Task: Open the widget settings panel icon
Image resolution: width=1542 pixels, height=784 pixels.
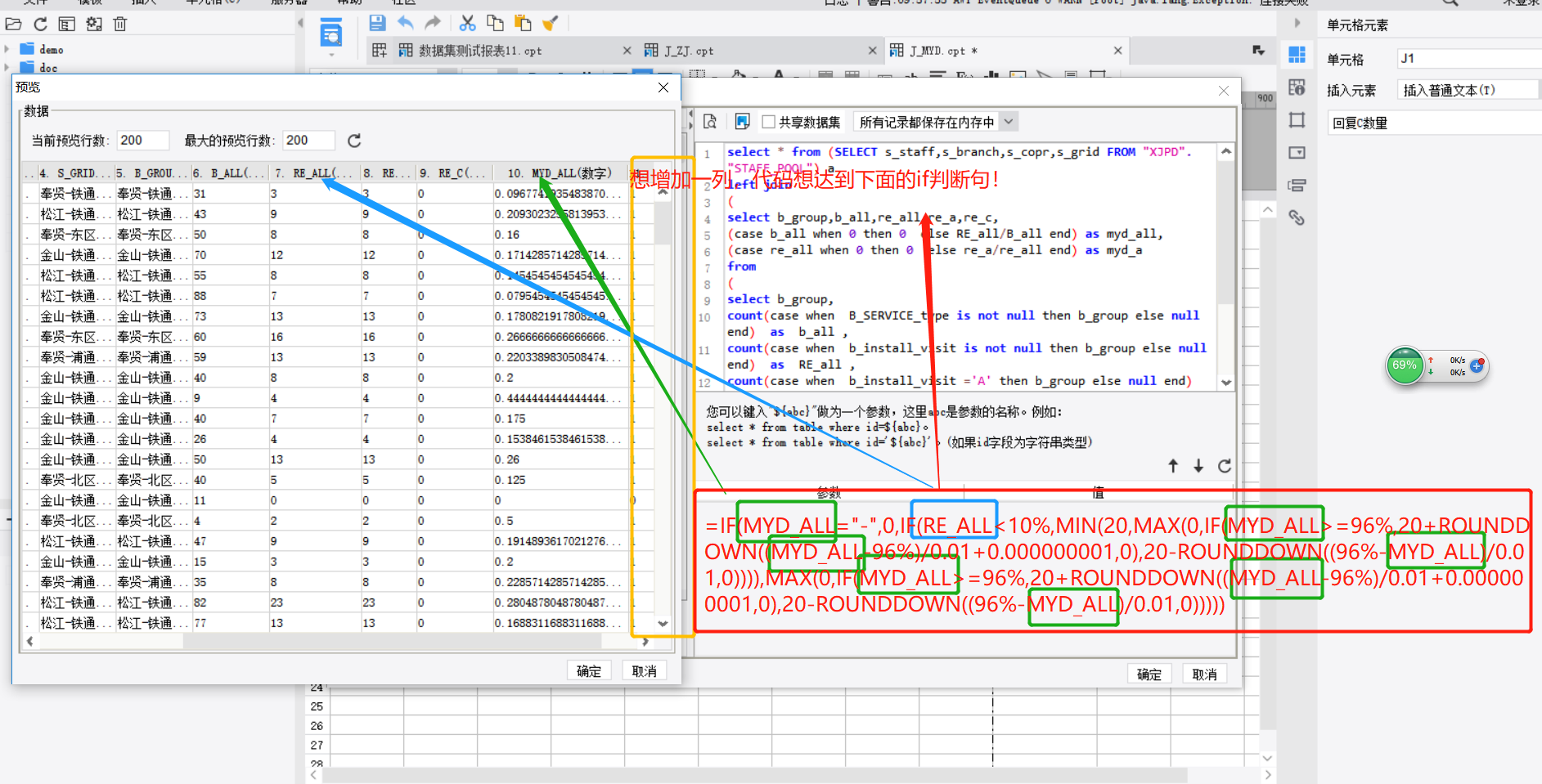Action: point(1297,153)
